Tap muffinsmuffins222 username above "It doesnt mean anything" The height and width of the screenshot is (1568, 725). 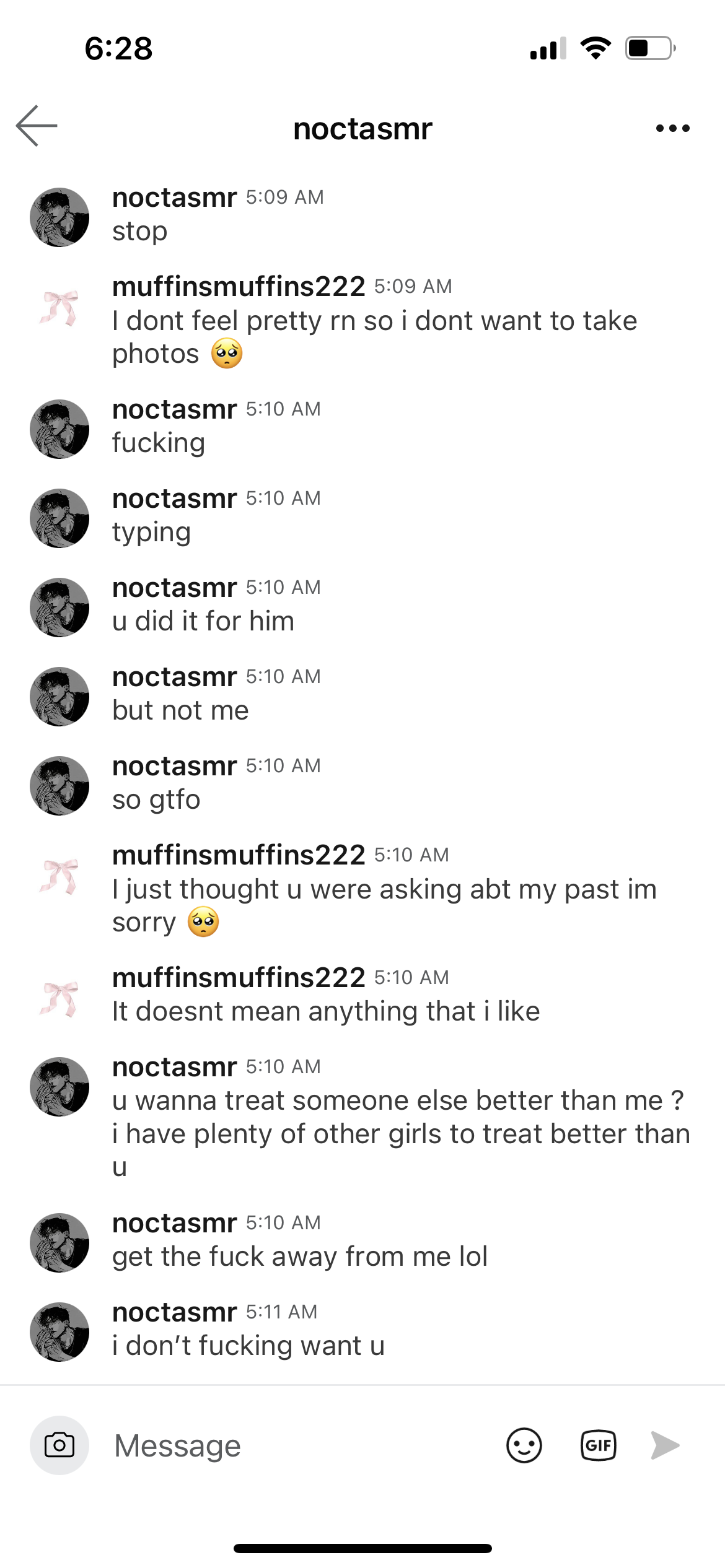point(239,977)
